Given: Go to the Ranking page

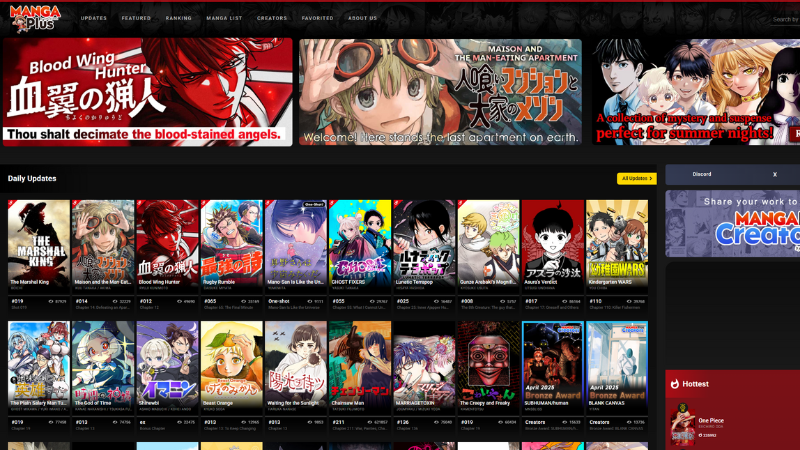Looking at the screenshot, I should click(x=179, y=18).
